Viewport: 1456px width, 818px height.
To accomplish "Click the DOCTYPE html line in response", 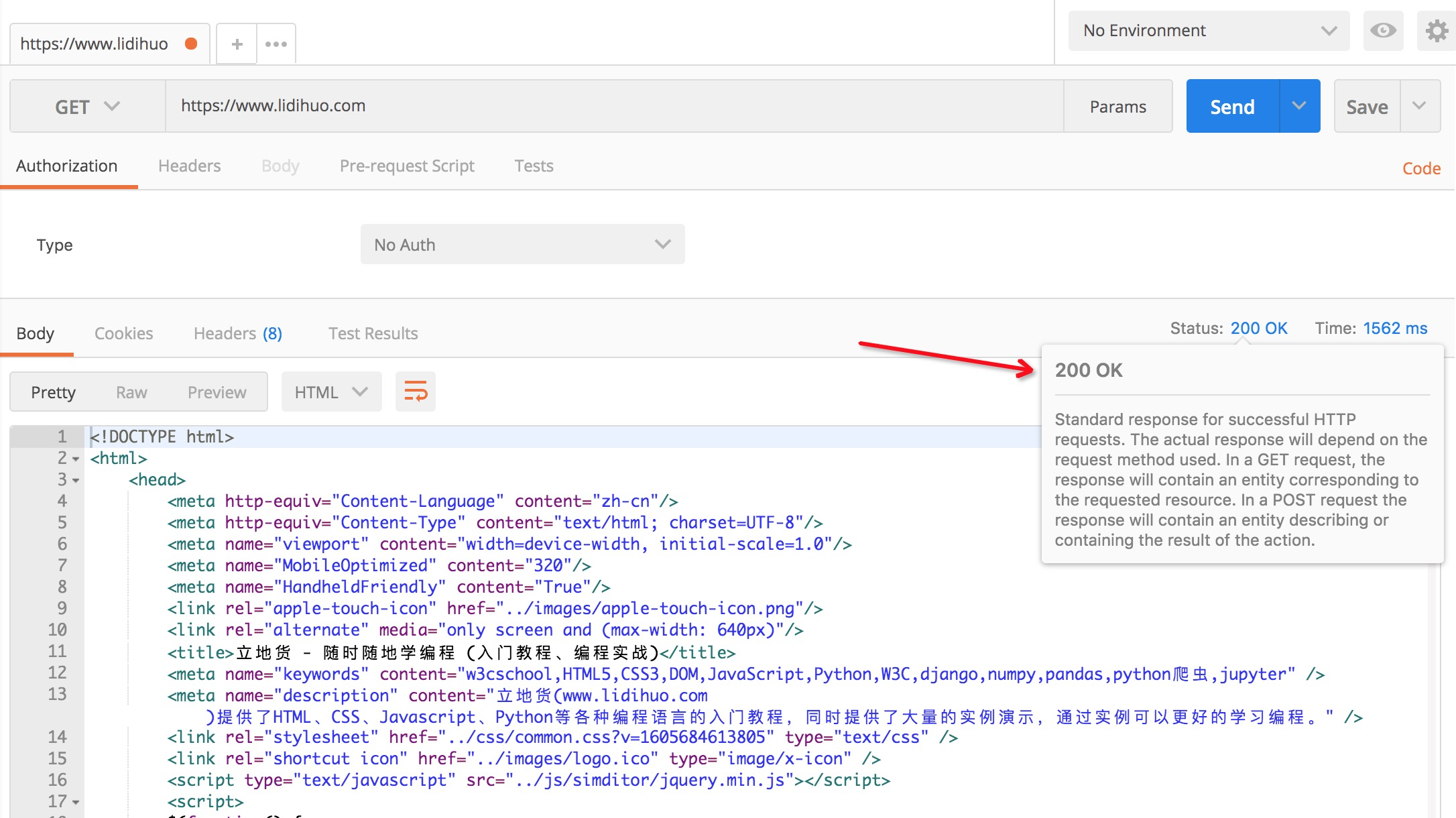I will click(162, 437).
